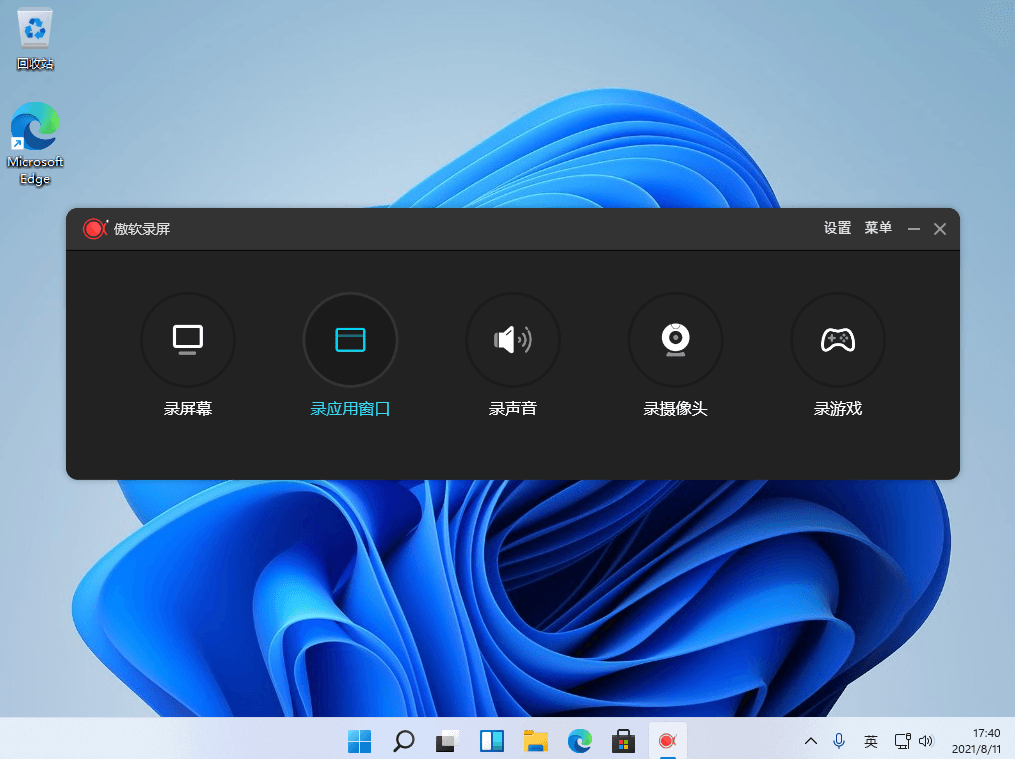Open taskbar Search magnifier
Image resolution: width=1015 pixels, height=759 pixels.
[403, 741]
